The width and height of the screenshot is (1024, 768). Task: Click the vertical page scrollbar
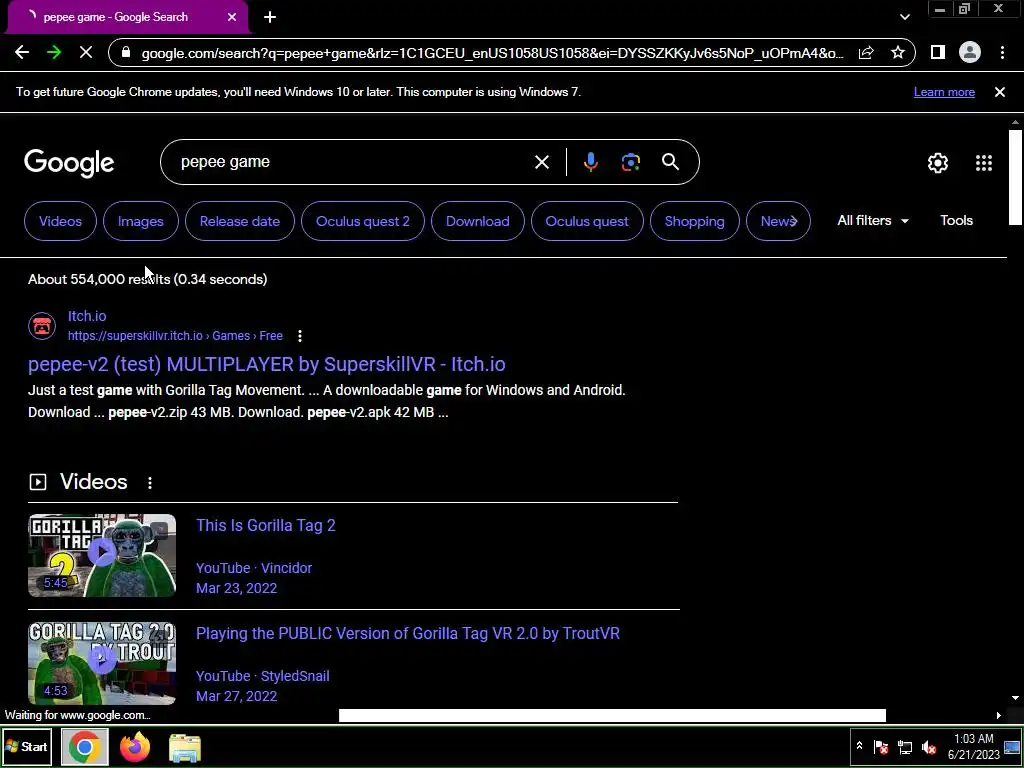point(1015,178)
